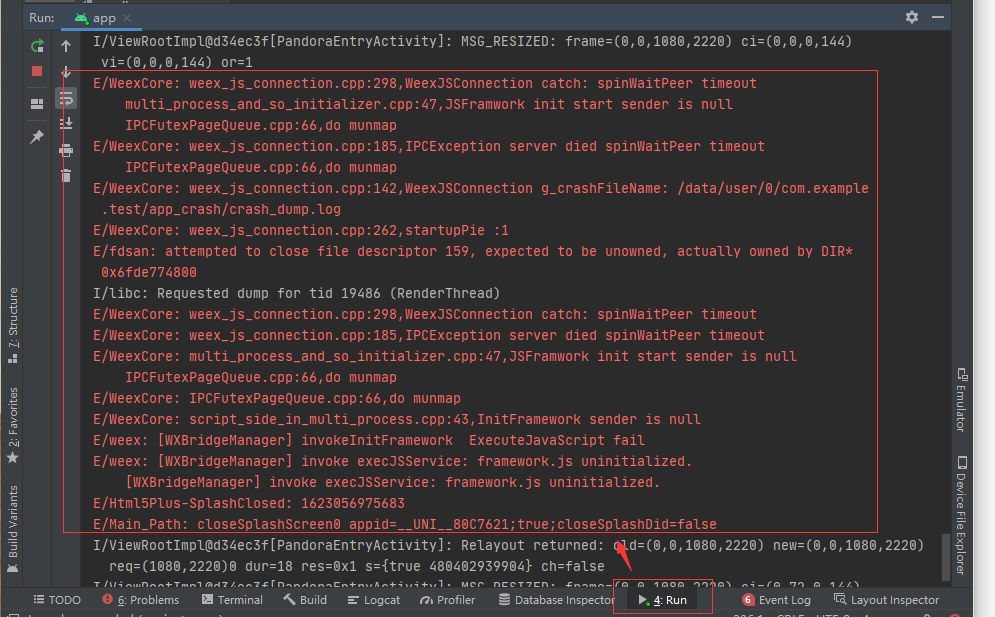Open the Build Variants panel
The height and width of the screenshot is (617, 995).
click(x=13, y=520)
